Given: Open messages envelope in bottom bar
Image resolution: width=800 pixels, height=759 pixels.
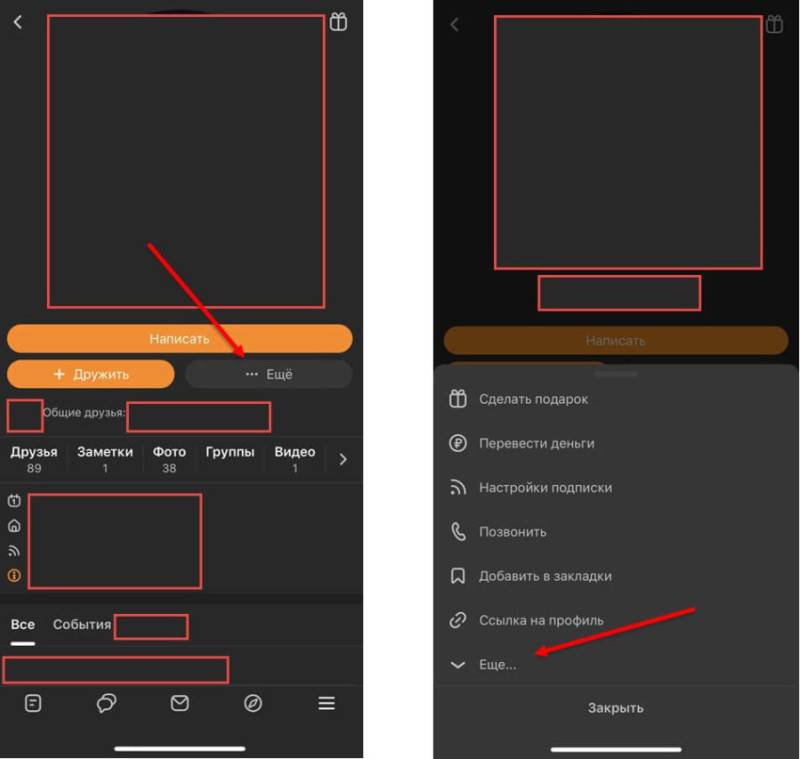Looking at the screenshot, I should [x=180, y=703].
